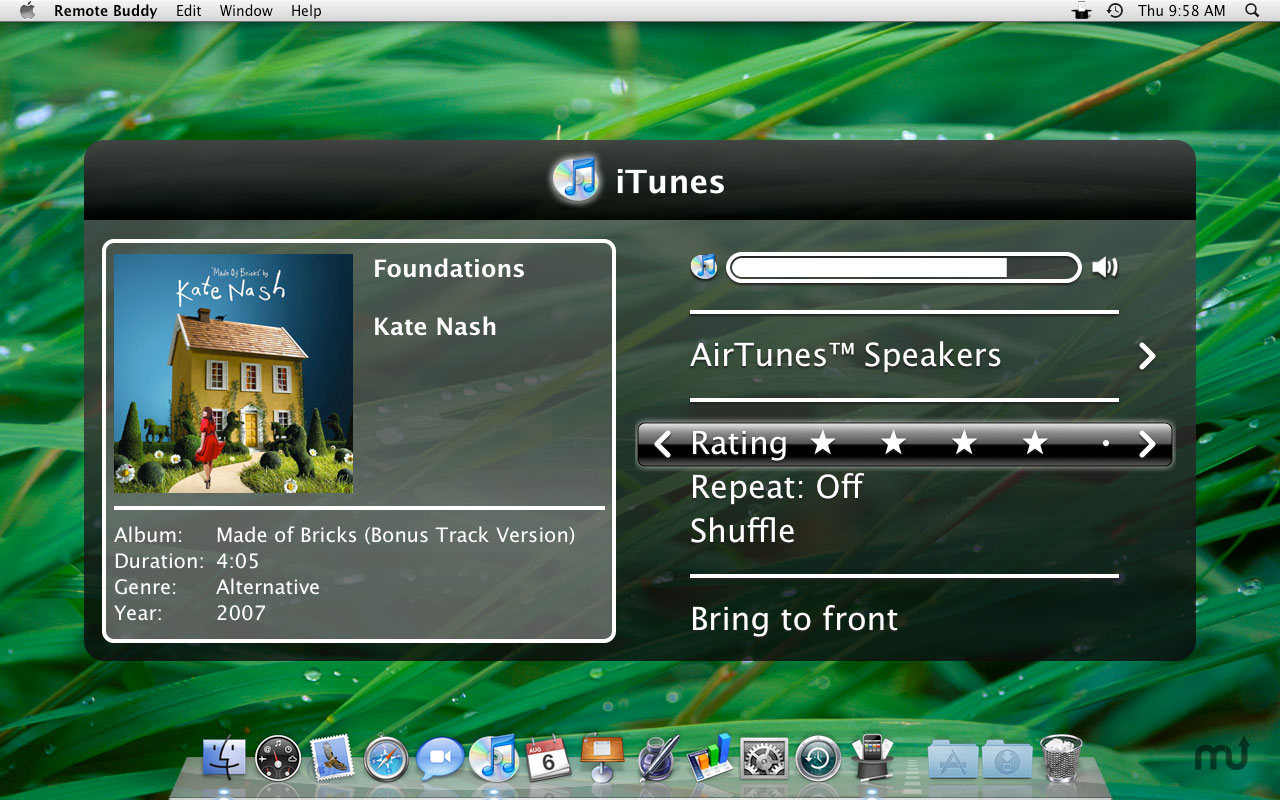The height and width of the screenshot is (800, 1280).
Task: Click the iTunes logo in the overlay header
Action: pos(576,180)
